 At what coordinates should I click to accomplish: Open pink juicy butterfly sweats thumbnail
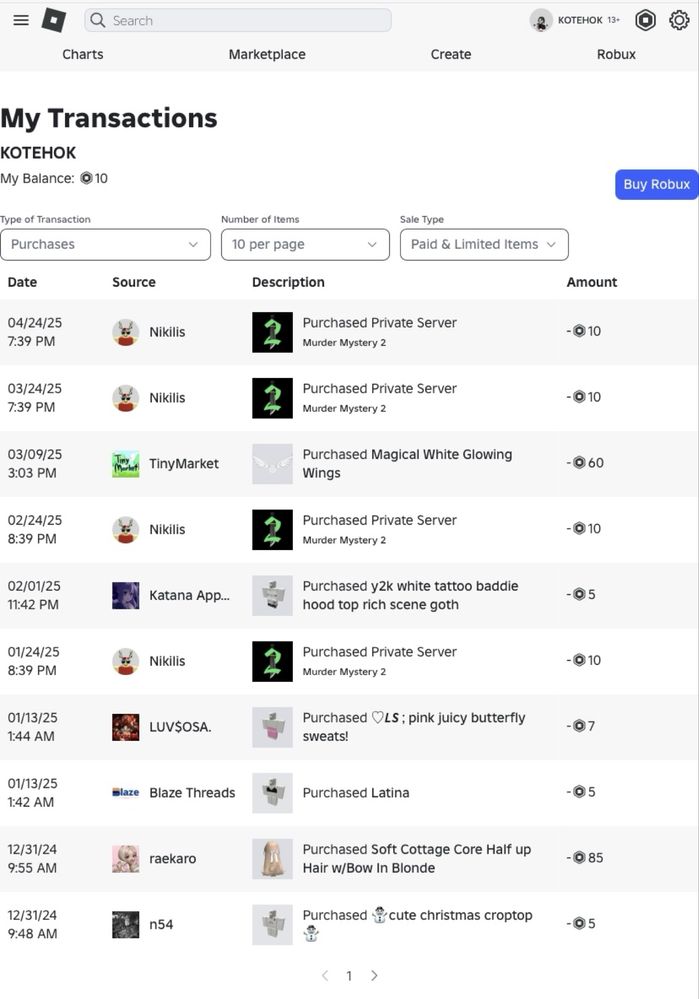pos(272,727)
